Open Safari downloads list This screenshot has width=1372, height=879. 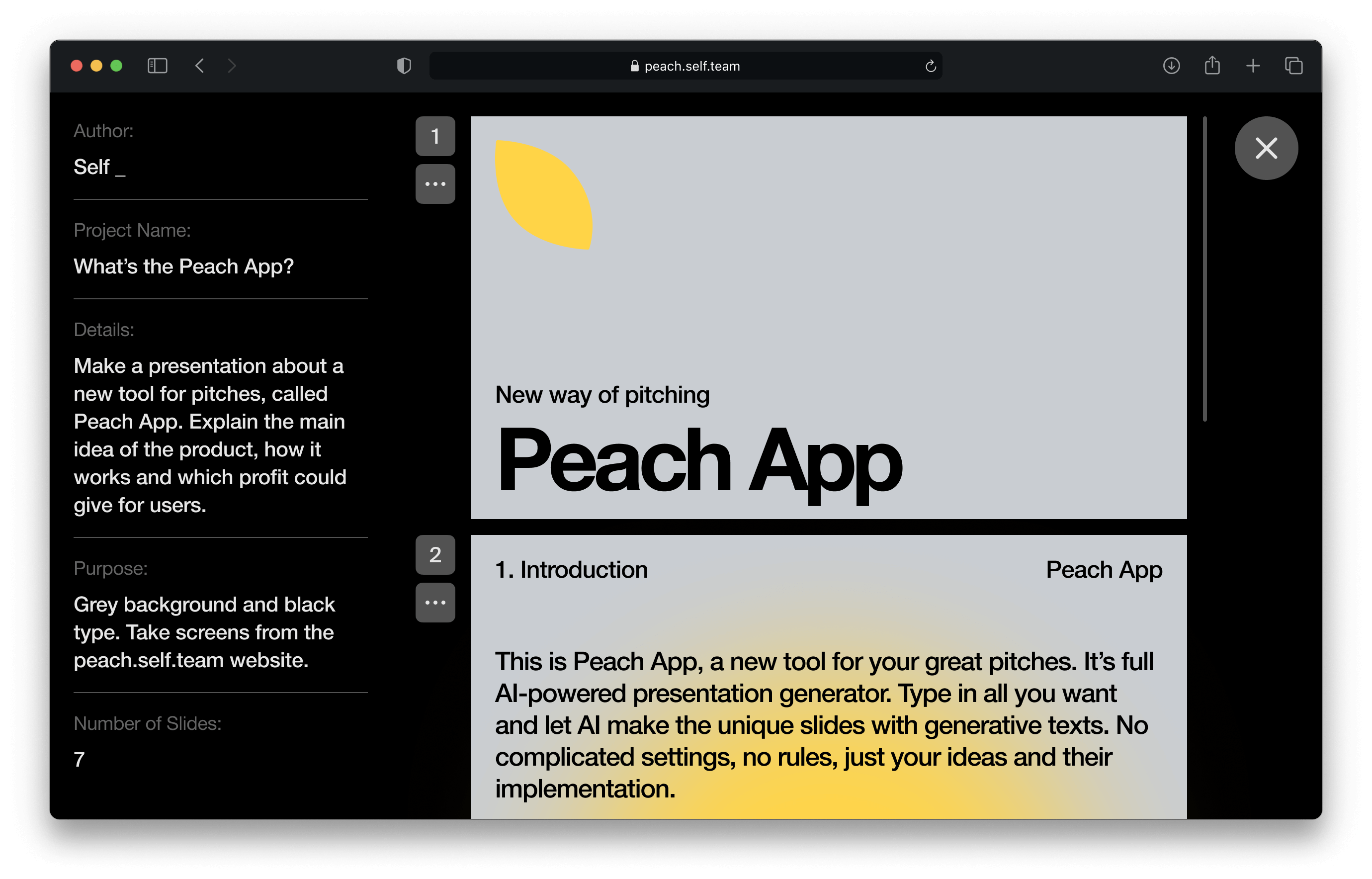click(x=1171, y=66)
